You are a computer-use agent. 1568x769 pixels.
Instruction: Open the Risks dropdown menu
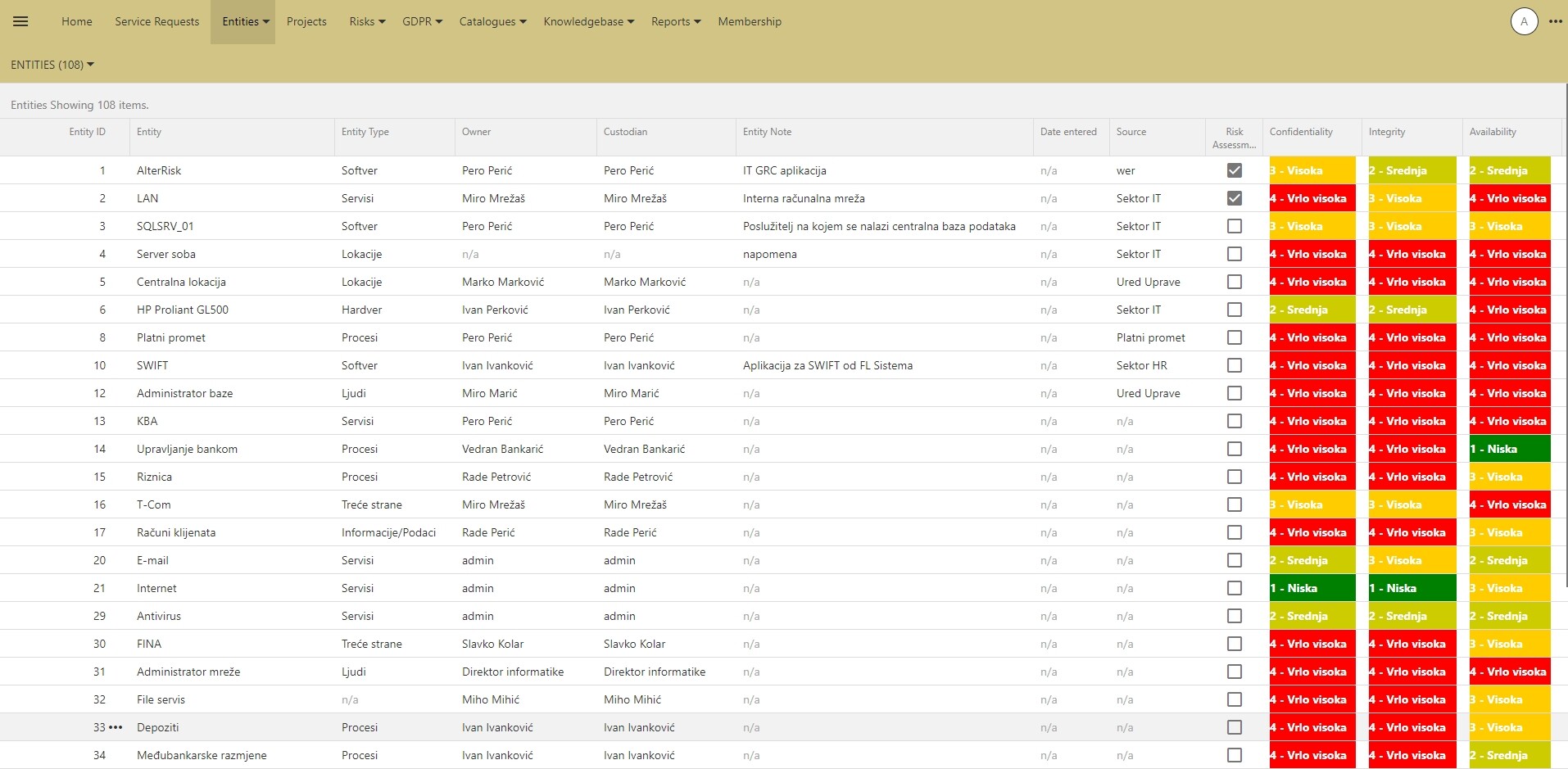(367, 22)
